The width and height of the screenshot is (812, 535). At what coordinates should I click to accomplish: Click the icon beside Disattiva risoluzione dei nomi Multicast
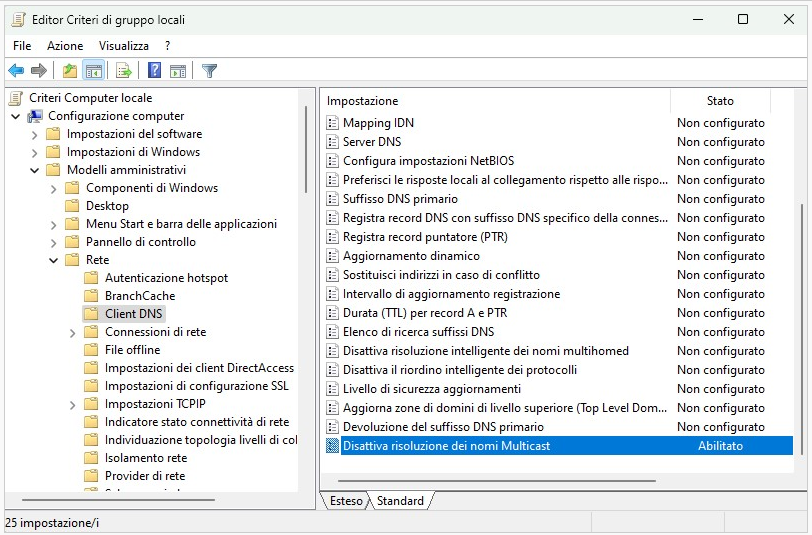click(332, 446)
